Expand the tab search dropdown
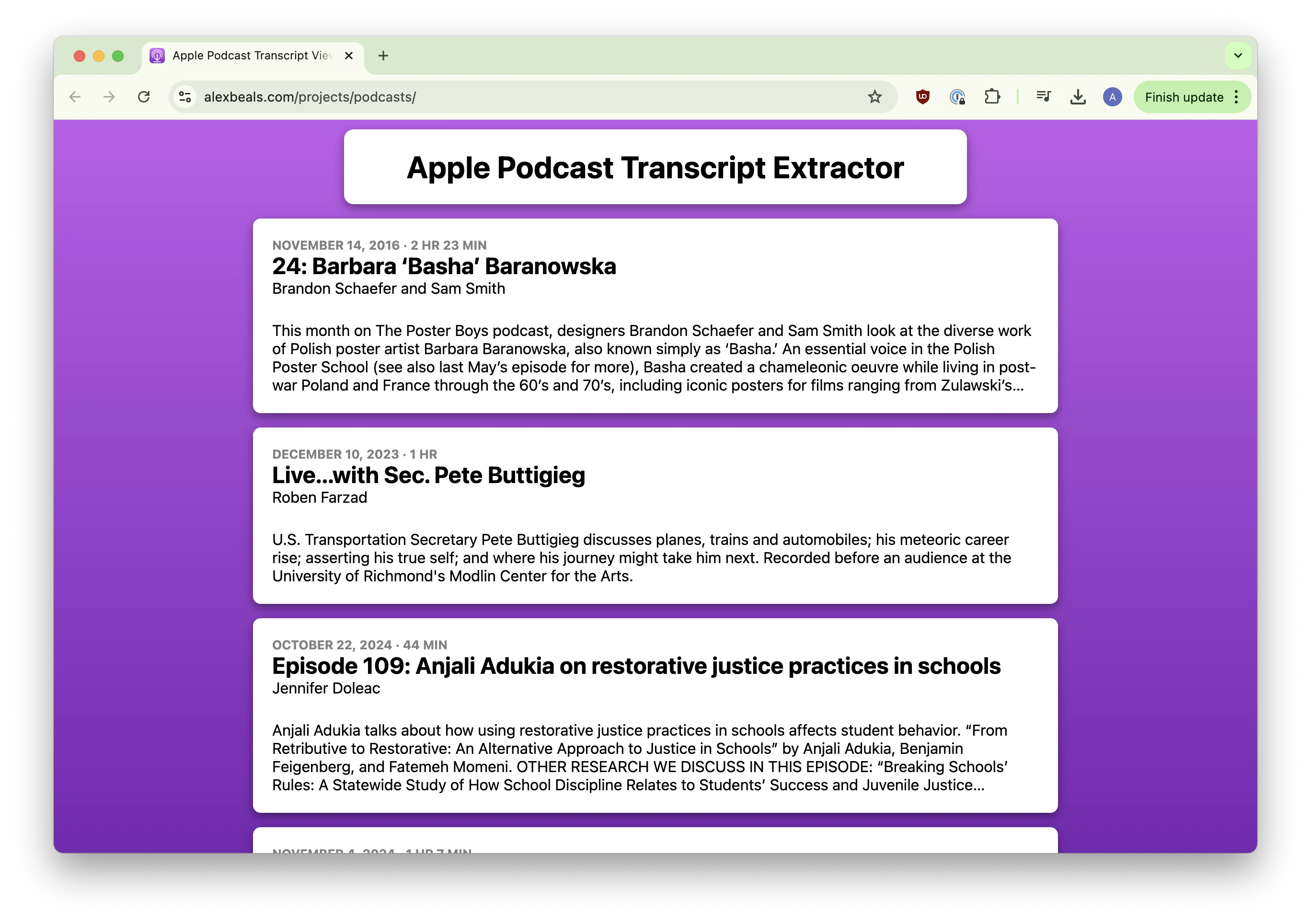The width and height of the screenshot is (1311, 924). [x=1238, y=56]
